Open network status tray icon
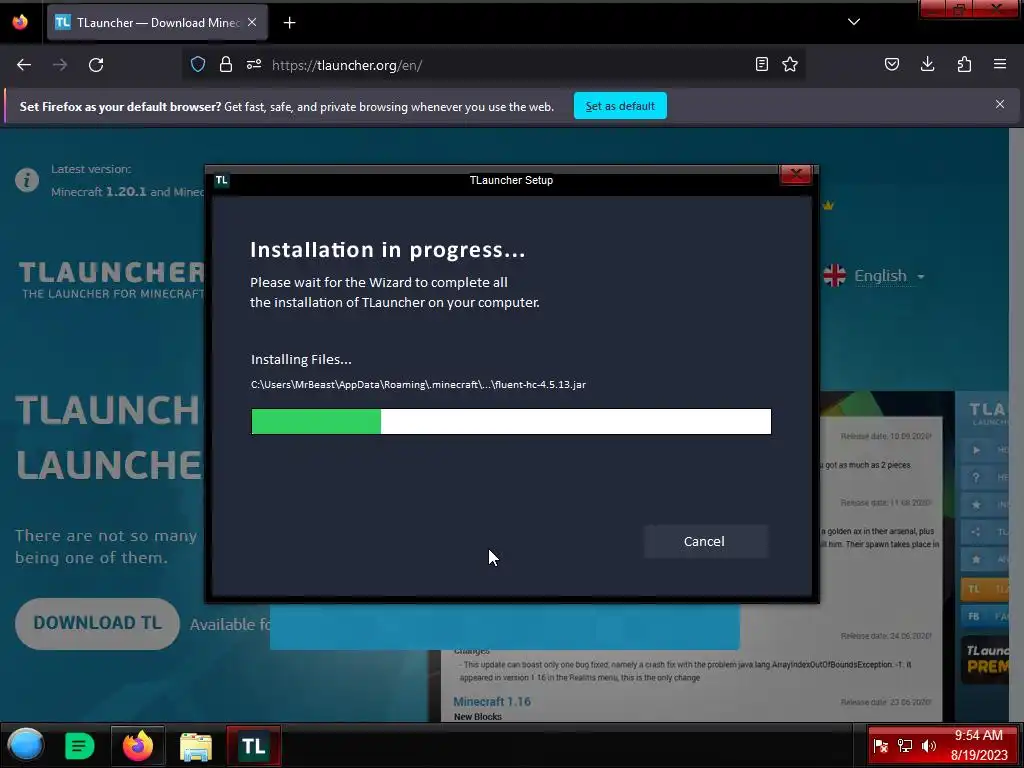 904,746
